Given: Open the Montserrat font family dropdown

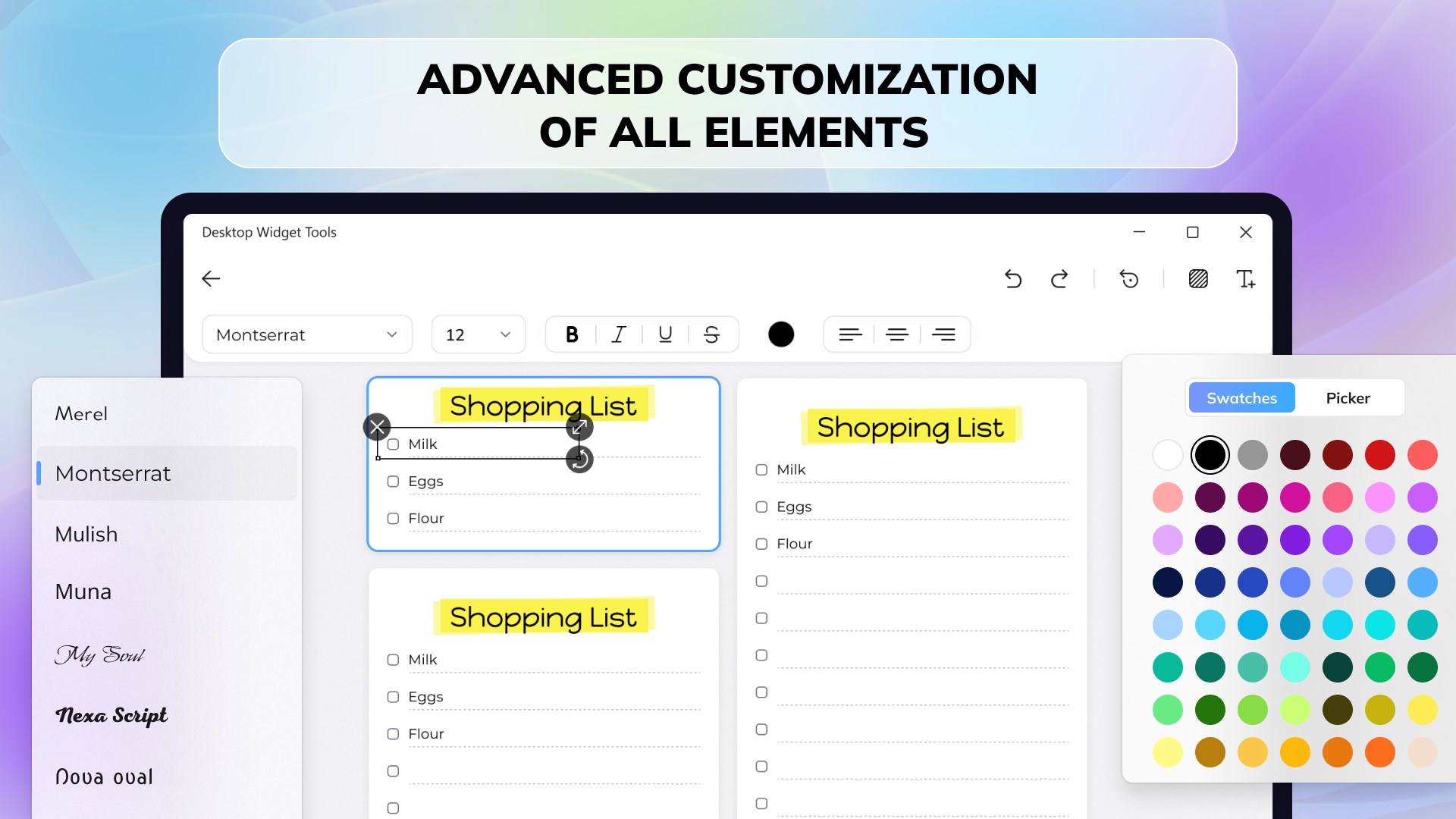Looking at the screenshot, I should click(307, 334).
